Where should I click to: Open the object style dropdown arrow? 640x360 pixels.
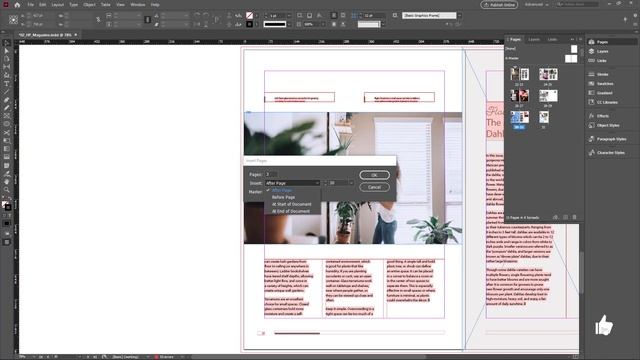(459, 16)
